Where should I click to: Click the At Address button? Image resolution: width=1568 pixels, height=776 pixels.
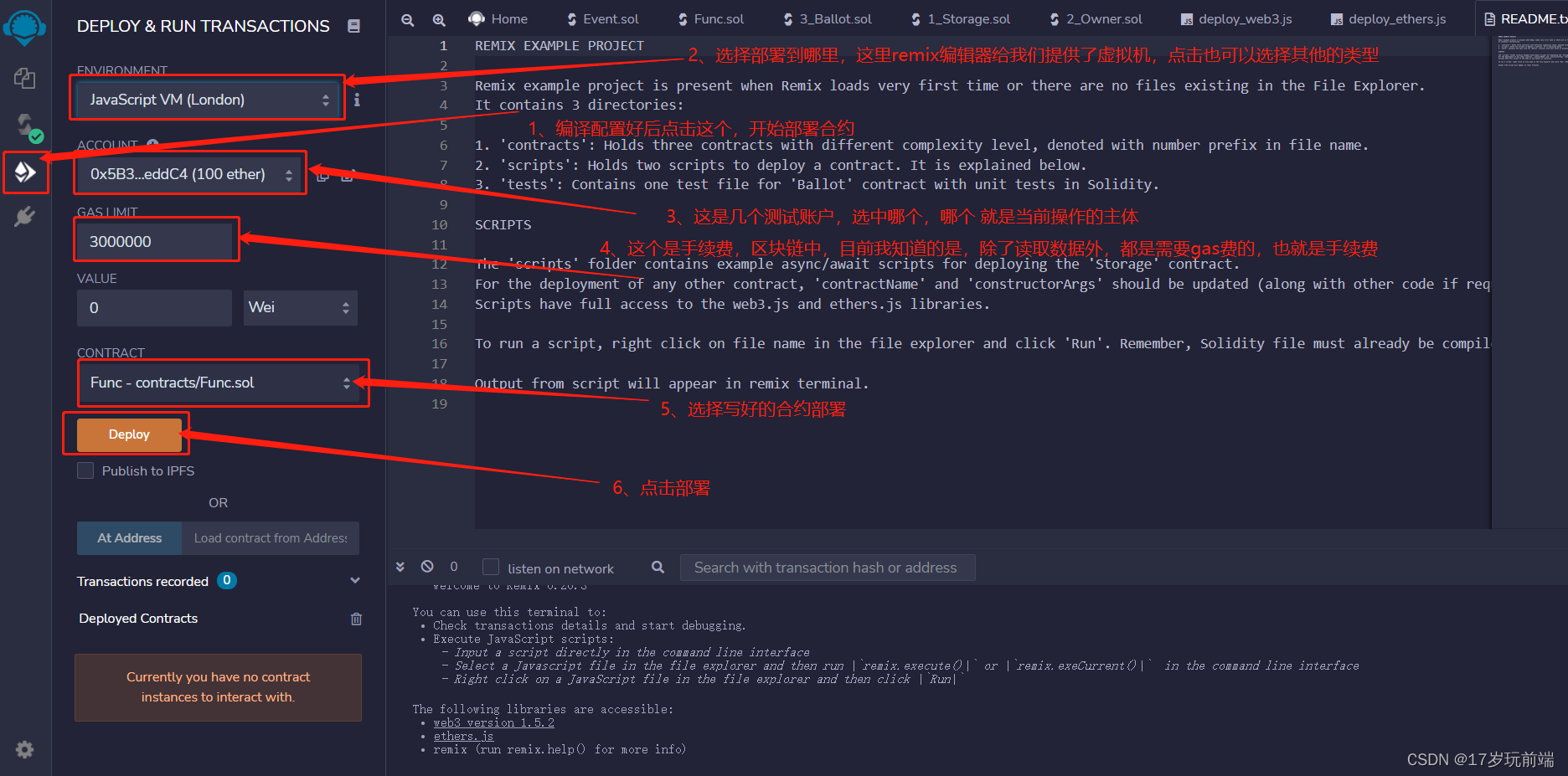pos(129,538)
